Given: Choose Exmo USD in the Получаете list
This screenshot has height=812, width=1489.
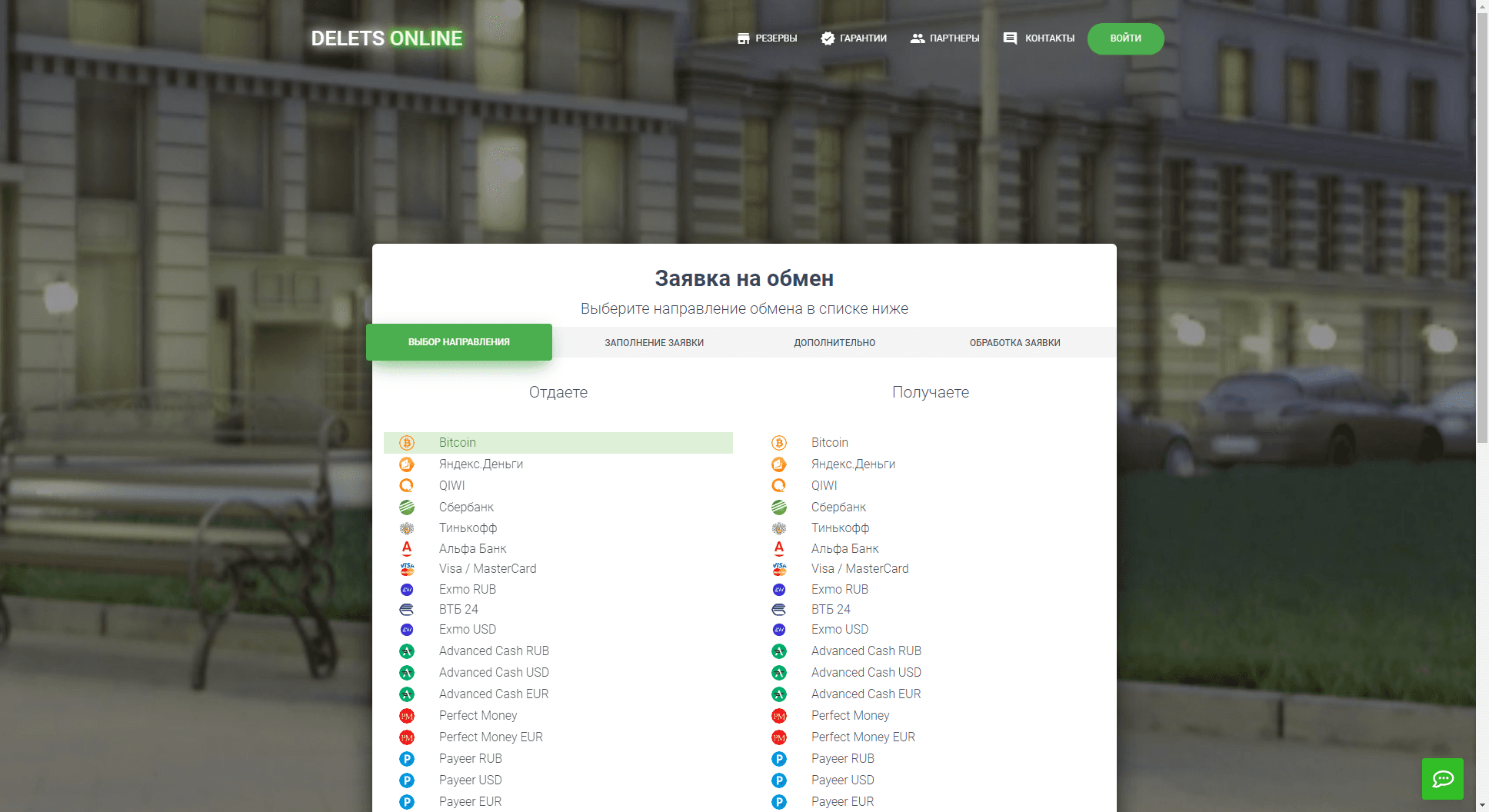Looking at the screenshot, I should tap(840, 629).
